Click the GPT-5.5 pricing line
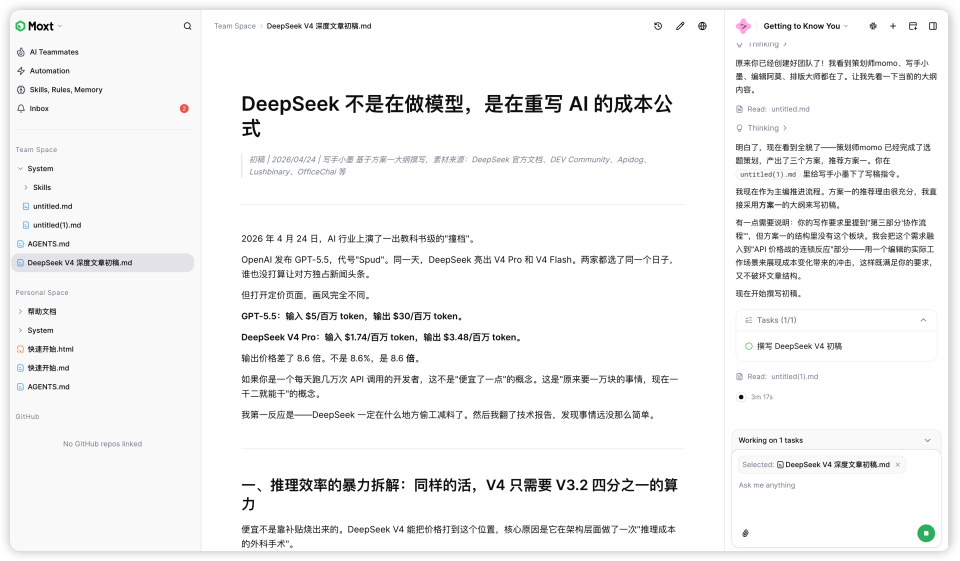 [353, 316]
